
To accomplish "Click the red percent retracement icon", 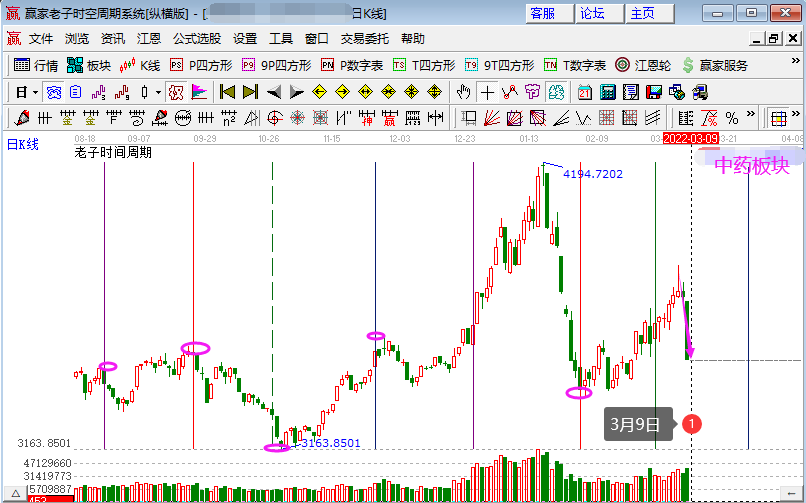I will coord(709,118).
